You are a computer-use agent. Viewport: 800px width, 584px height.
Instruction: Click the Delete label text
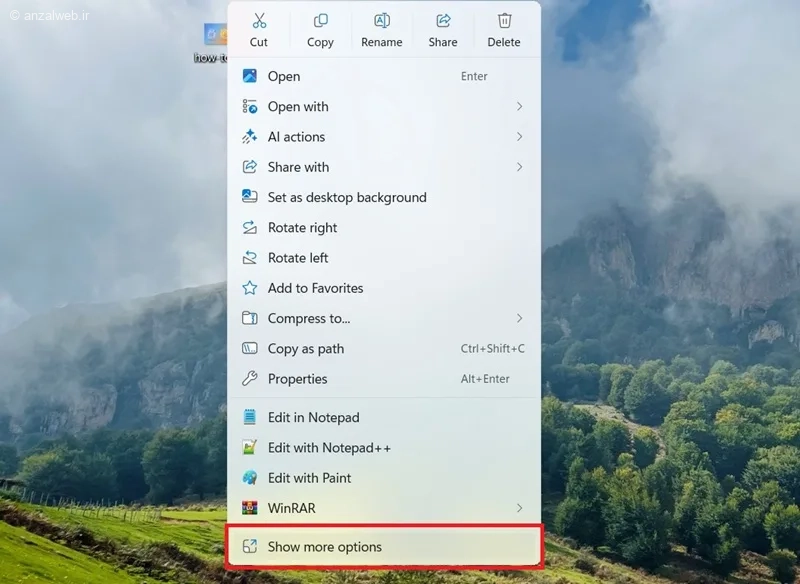[504, 42]
